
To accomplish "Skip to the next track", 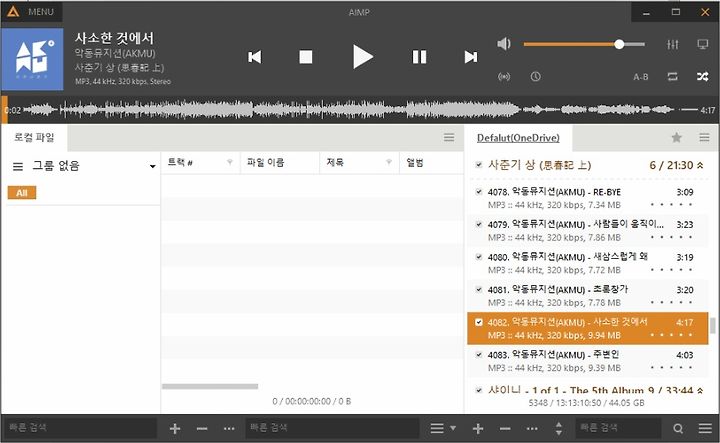I will 471,57.
